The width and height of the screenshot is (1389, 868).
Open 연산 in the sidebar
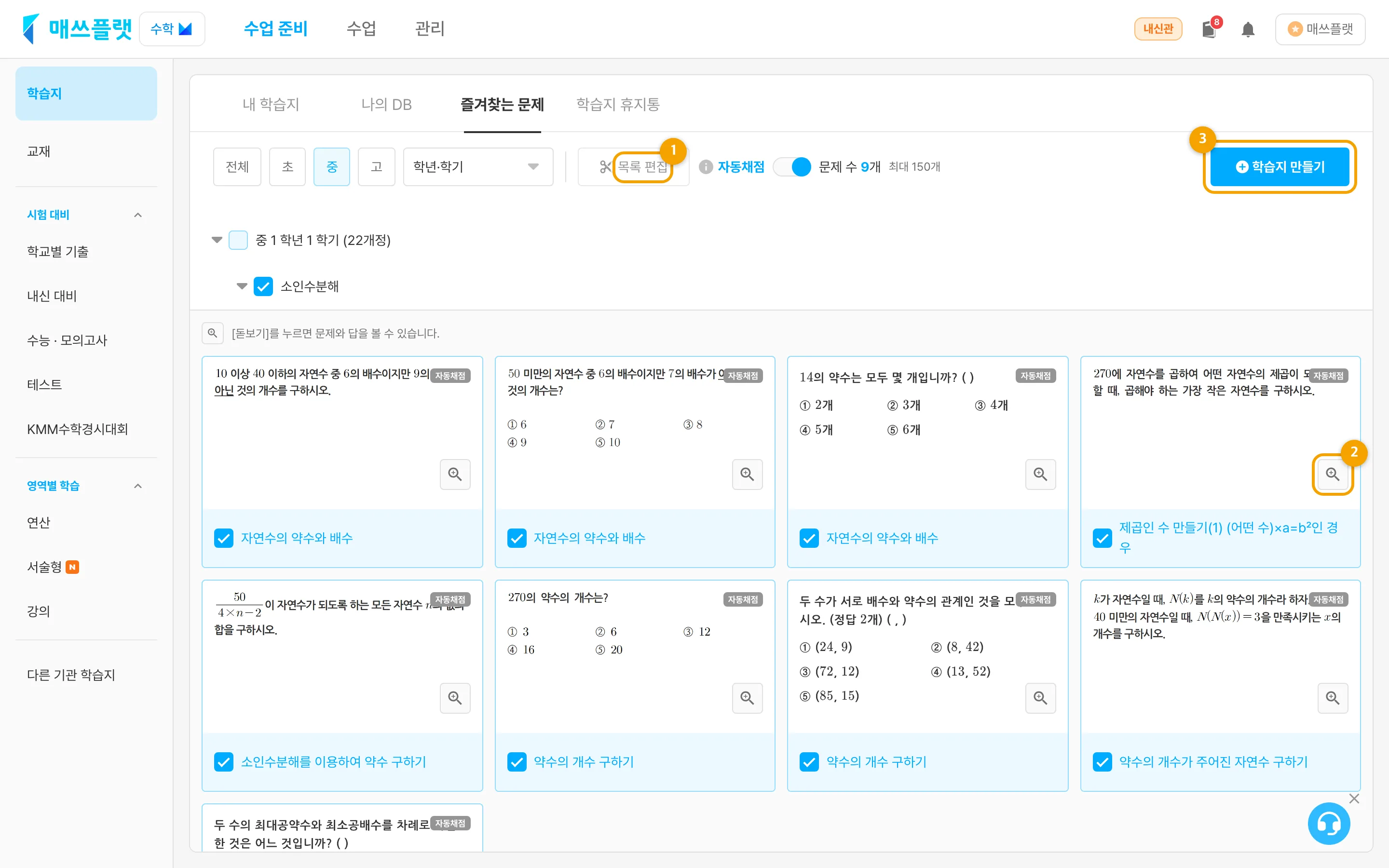39,522
